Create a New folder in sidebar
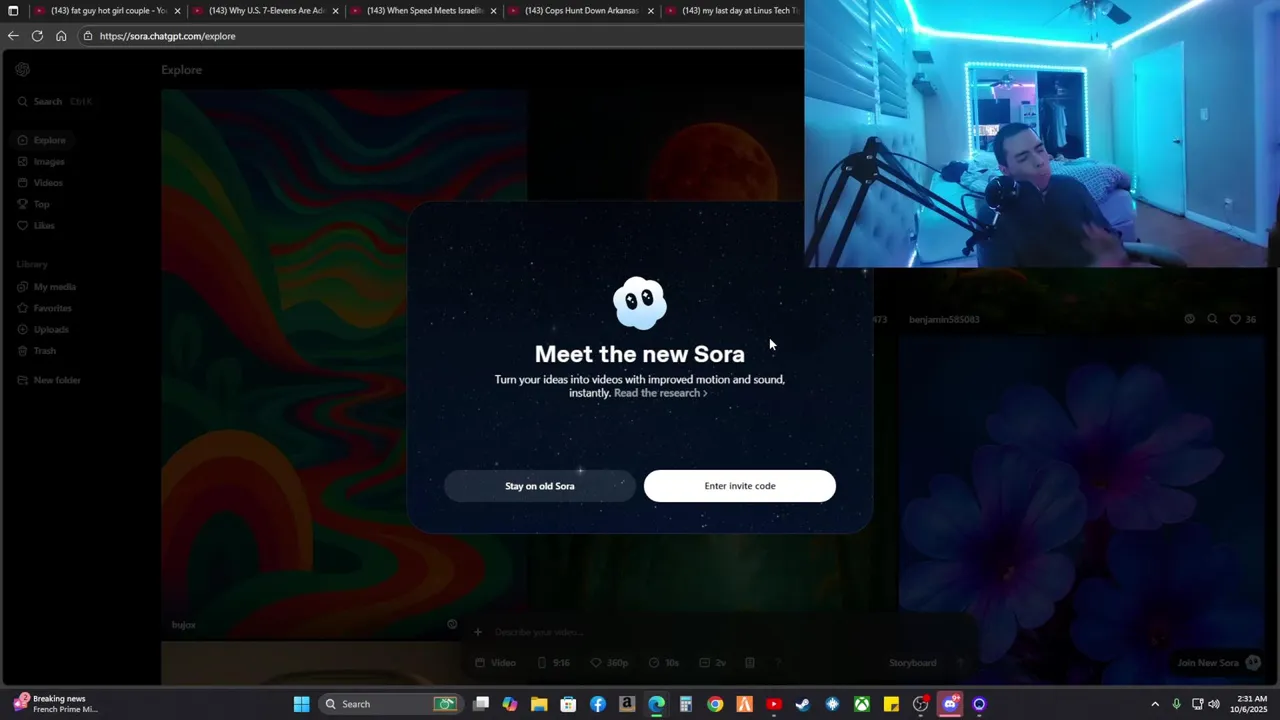This screenshot has width=1280, height=720. click(x=50, y=380)
